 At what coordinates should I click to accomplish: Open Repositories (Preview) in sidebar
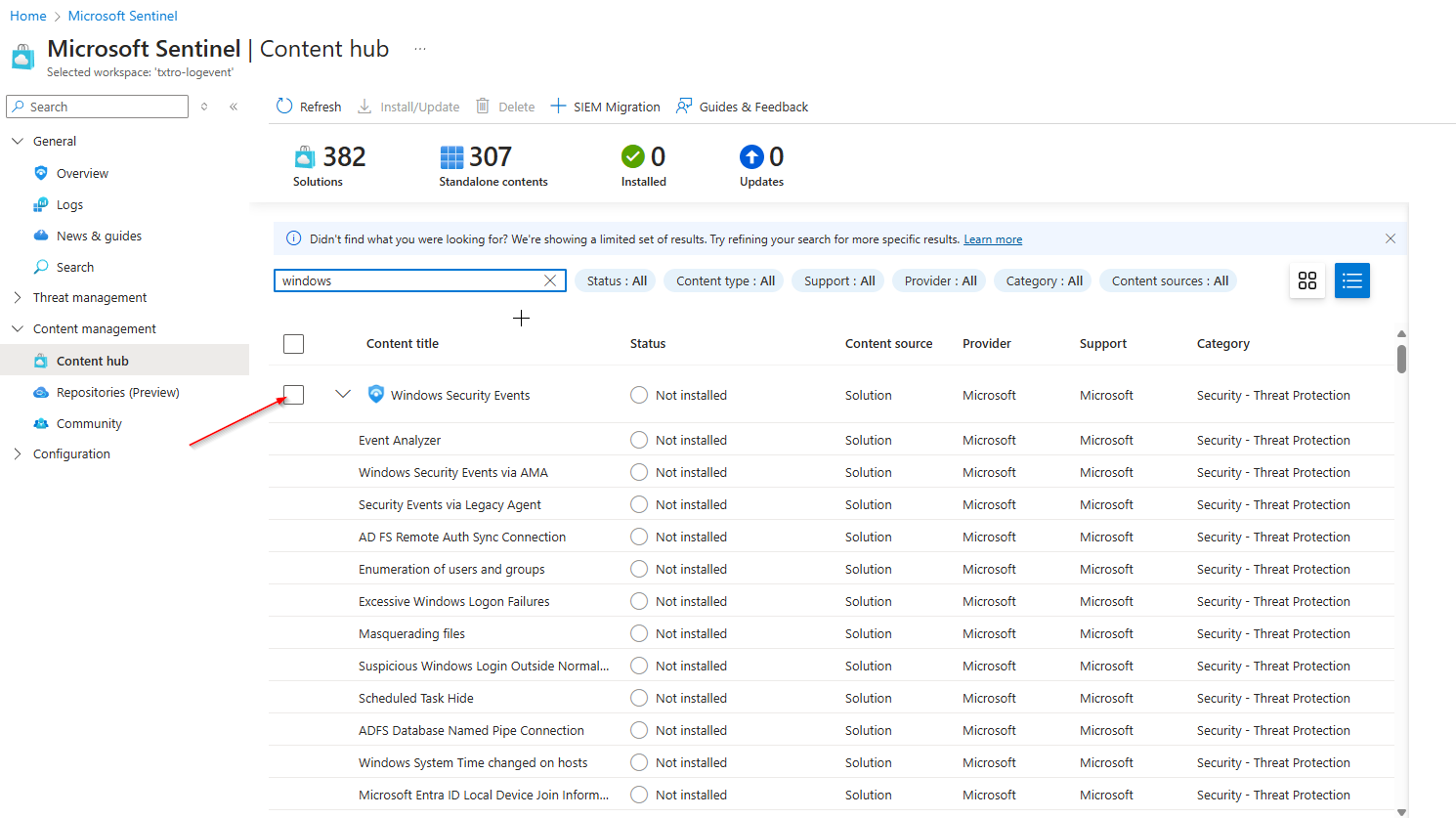pyautogui.click(x=117, y=393)
